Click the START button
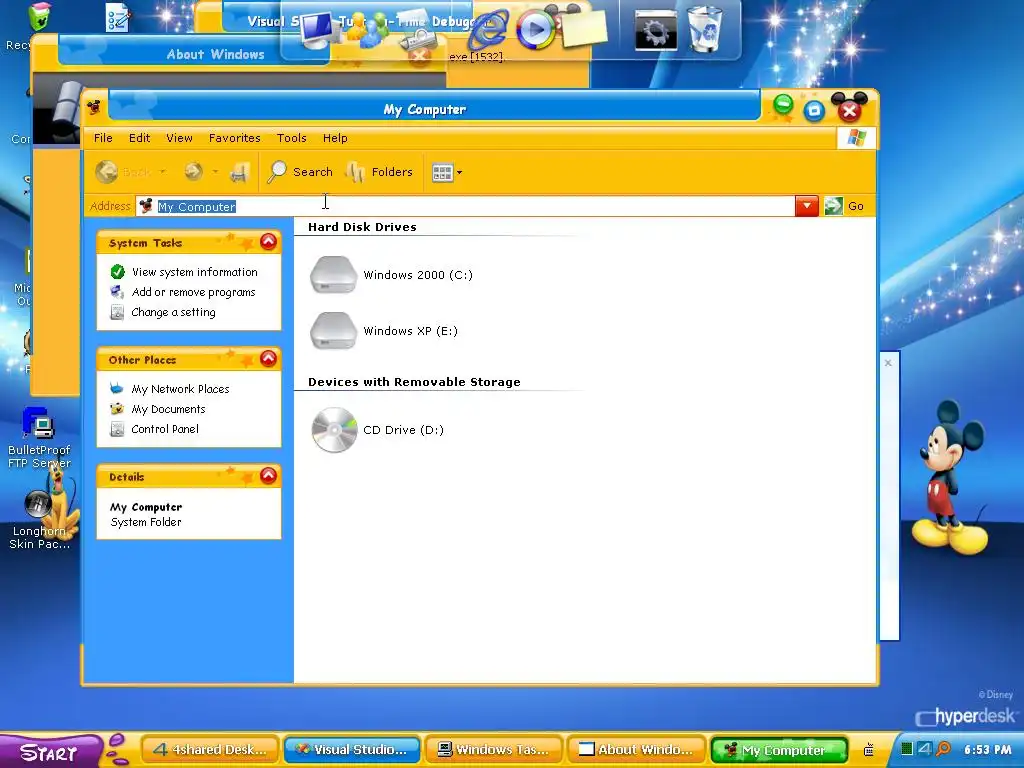 pyautogui.click(x=50, y=751)
